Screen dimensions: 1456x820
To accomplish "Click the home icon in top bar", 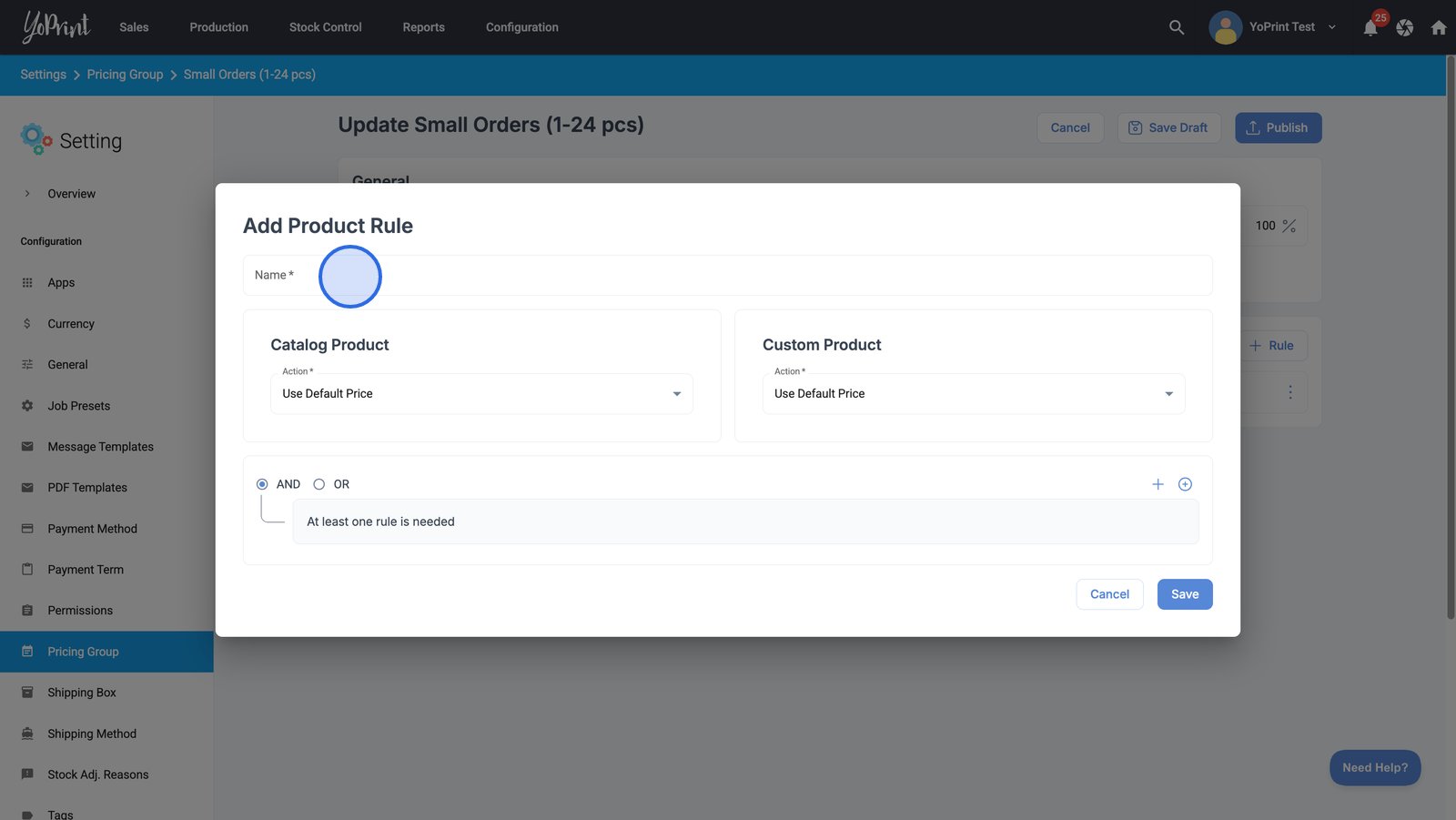I will click(1439, 28).
